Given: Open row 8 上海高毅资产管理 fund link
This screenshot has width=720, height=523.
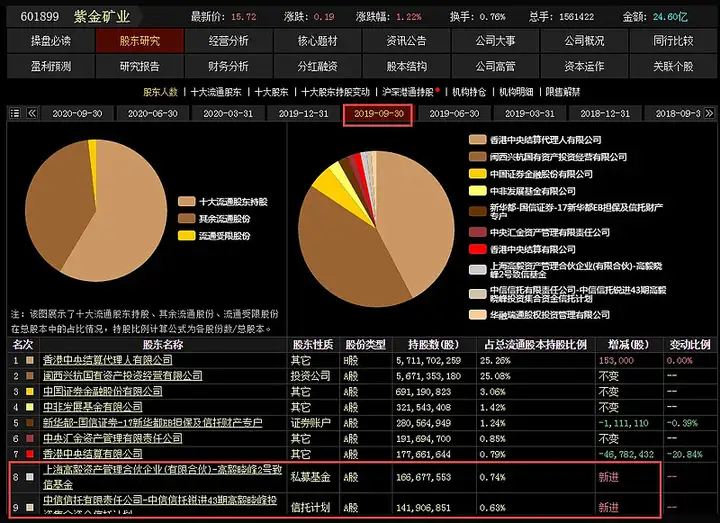Looking at the screenshot, I should click(x=162, y=477).
